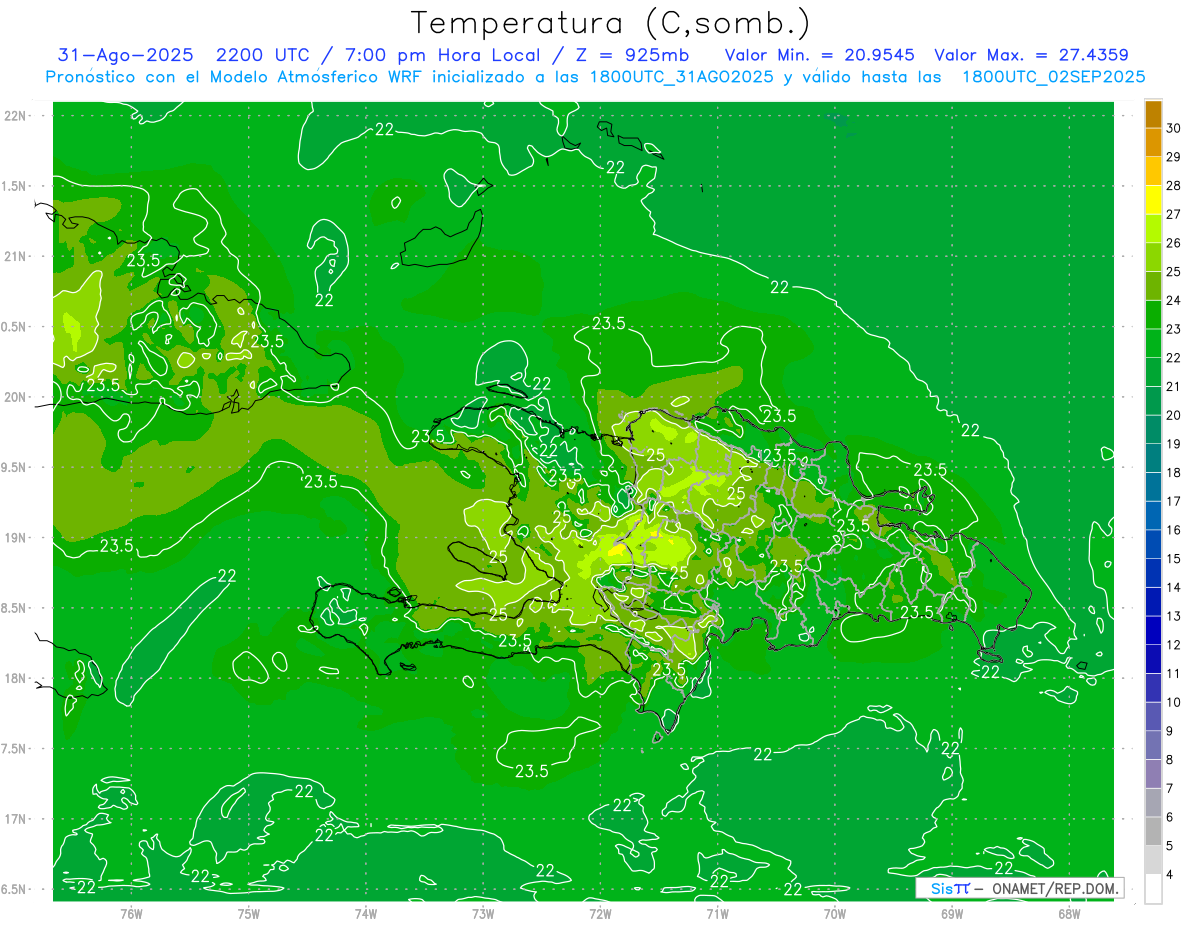Viewport: 1200px width, 927px height.
Task: Click the "20N" latitude axis label
Action: point(16,397)
